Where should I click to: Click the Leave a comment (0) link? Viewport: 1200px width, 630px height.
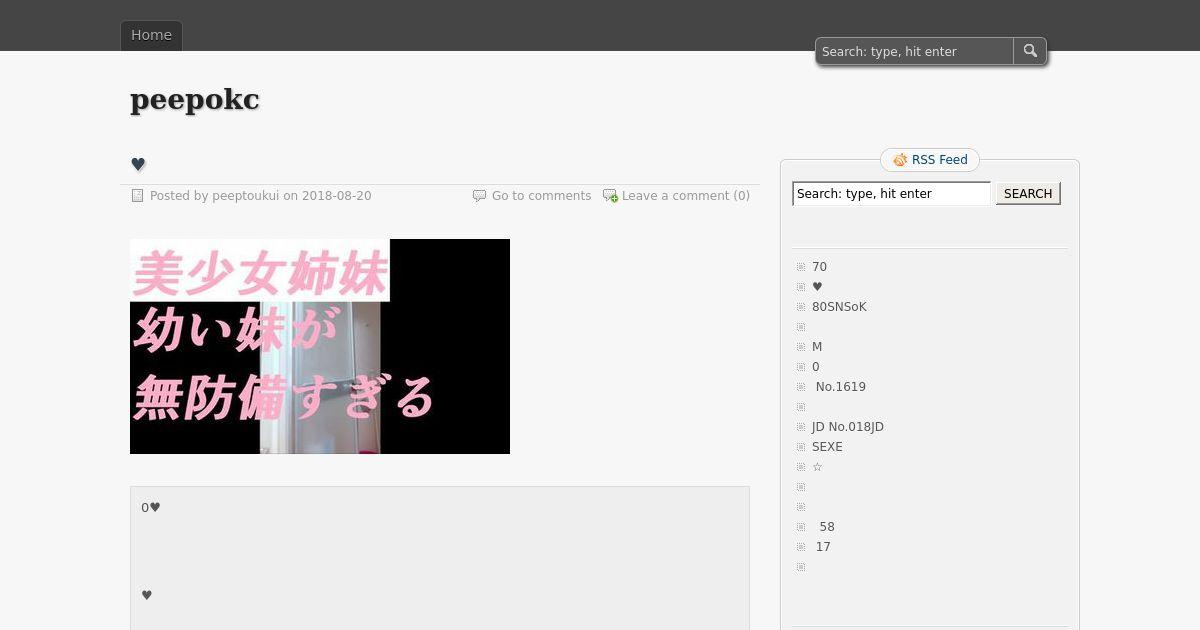pos(686,196)
